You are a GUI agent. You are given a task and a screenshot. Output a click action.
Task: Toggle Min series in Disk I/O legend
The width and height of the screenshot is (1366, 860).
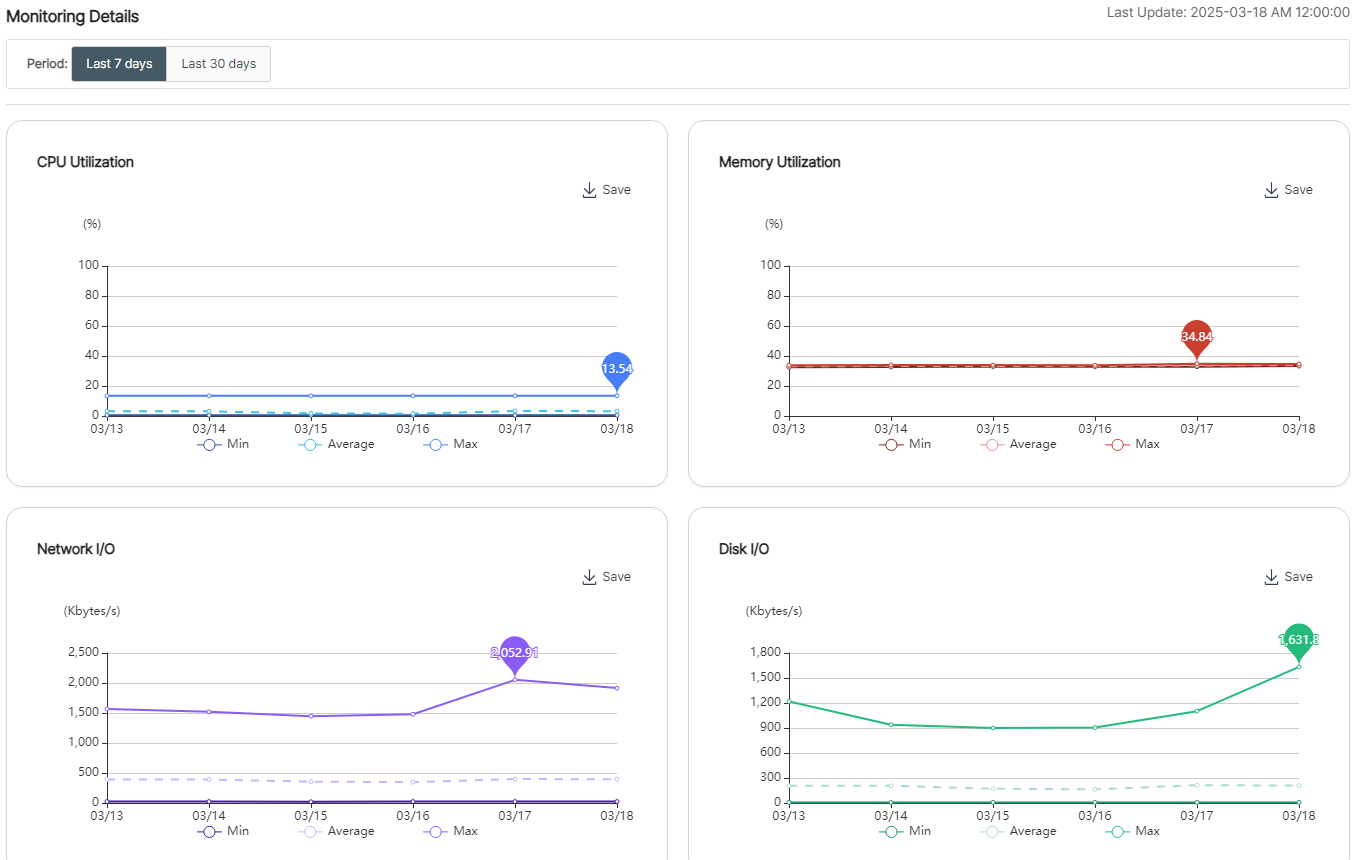pos(905,831)
